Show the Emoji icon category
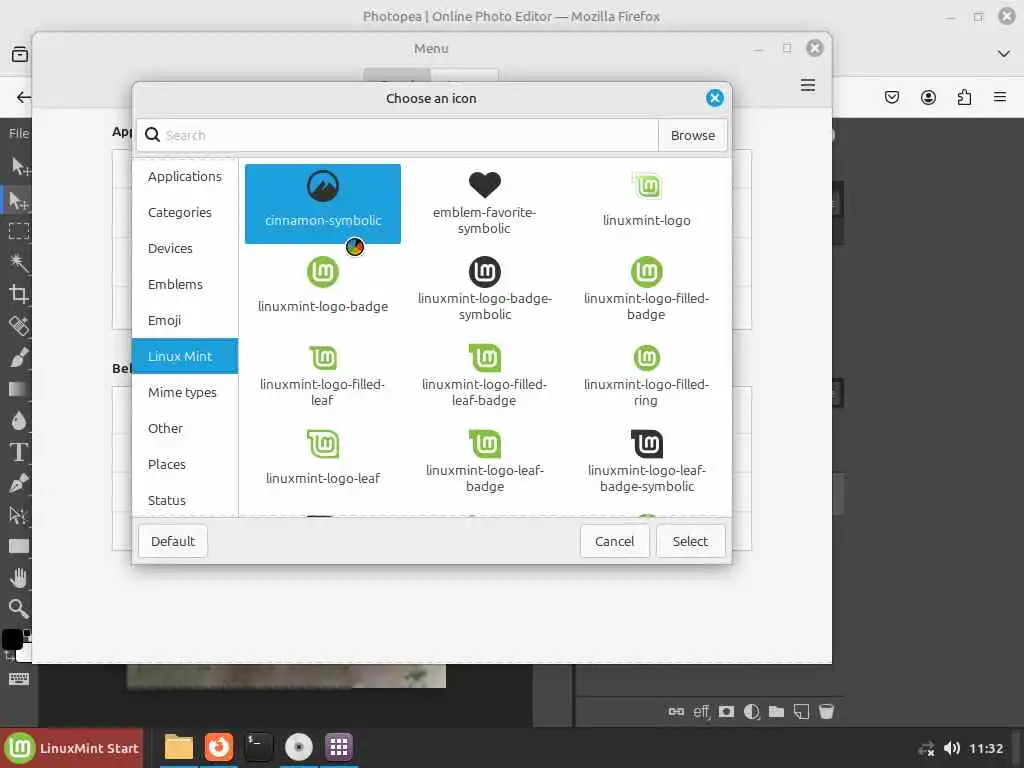Screen dimensions: 1024x768 (x=185, y=320)
